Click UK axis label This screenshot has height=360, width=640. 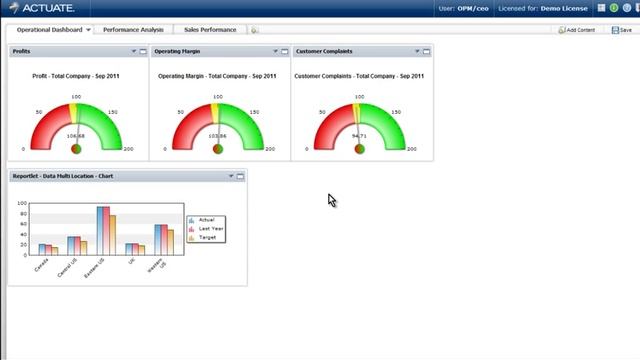tap(131, 261)
